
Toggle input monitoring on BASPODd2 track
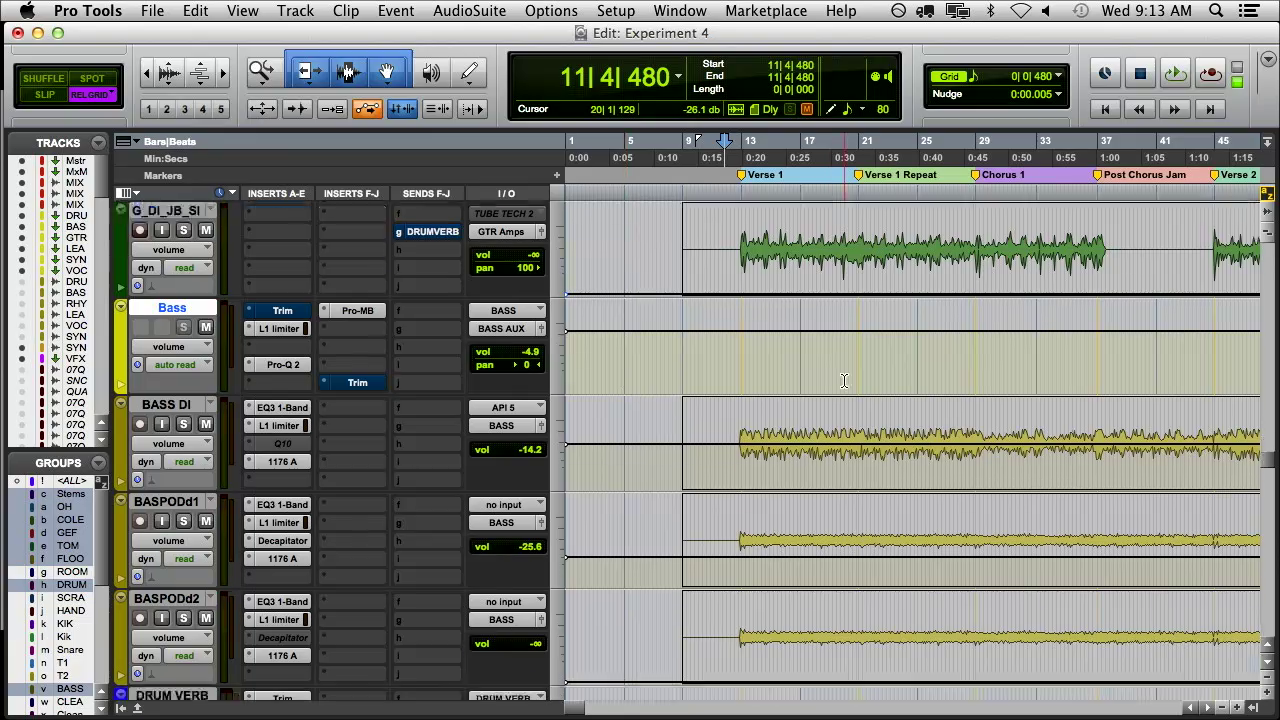tap(162, 618)
